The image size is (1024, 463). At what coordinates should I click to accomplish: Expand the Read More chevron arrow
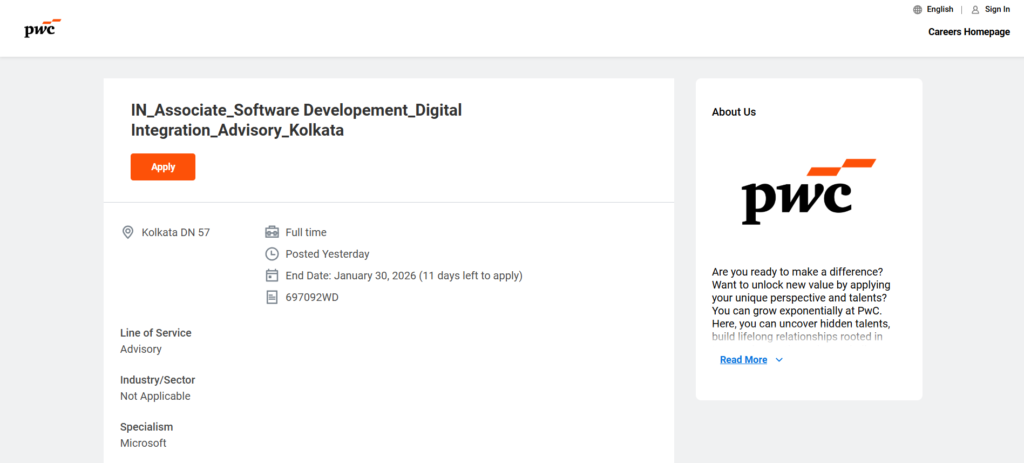tap(780, 360)
